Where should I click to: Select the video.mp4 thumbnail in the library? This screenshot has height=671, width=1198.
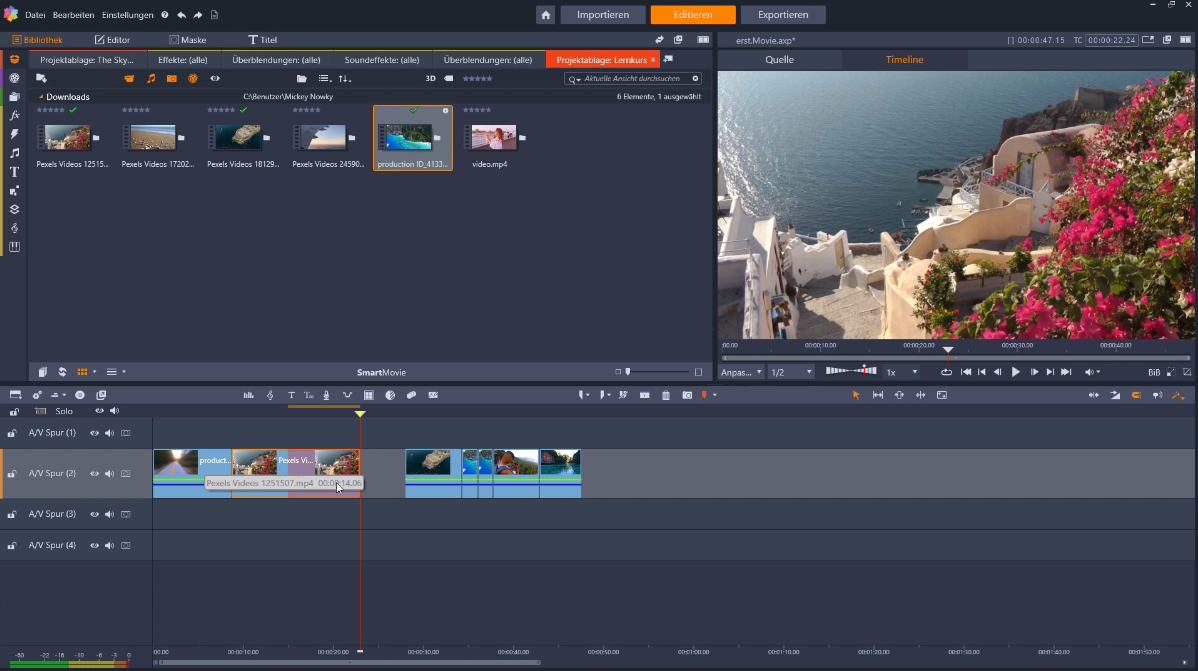[x=492, y=138]
